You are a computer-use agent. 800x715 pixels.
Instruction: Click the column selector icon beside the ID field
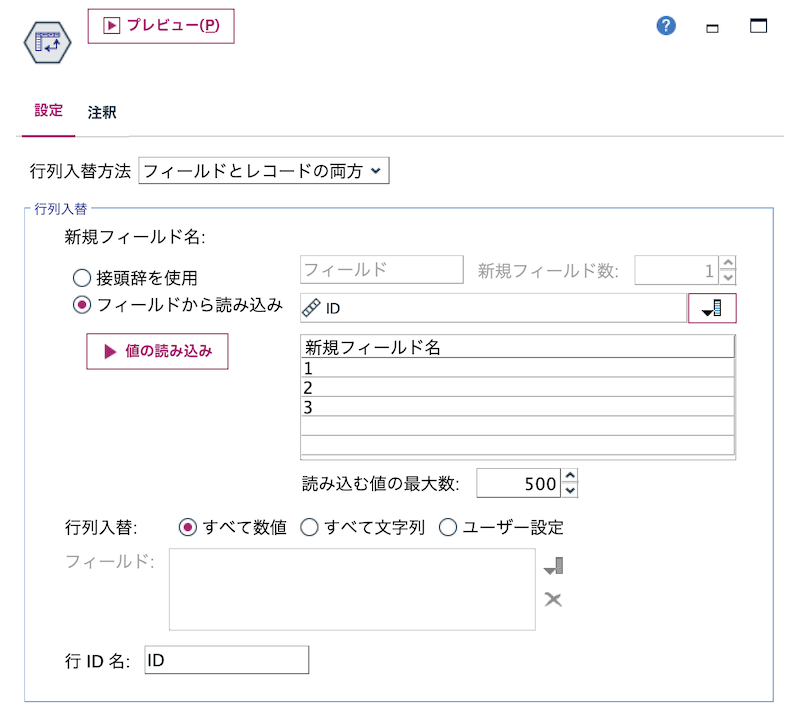[x=712, y=308]
